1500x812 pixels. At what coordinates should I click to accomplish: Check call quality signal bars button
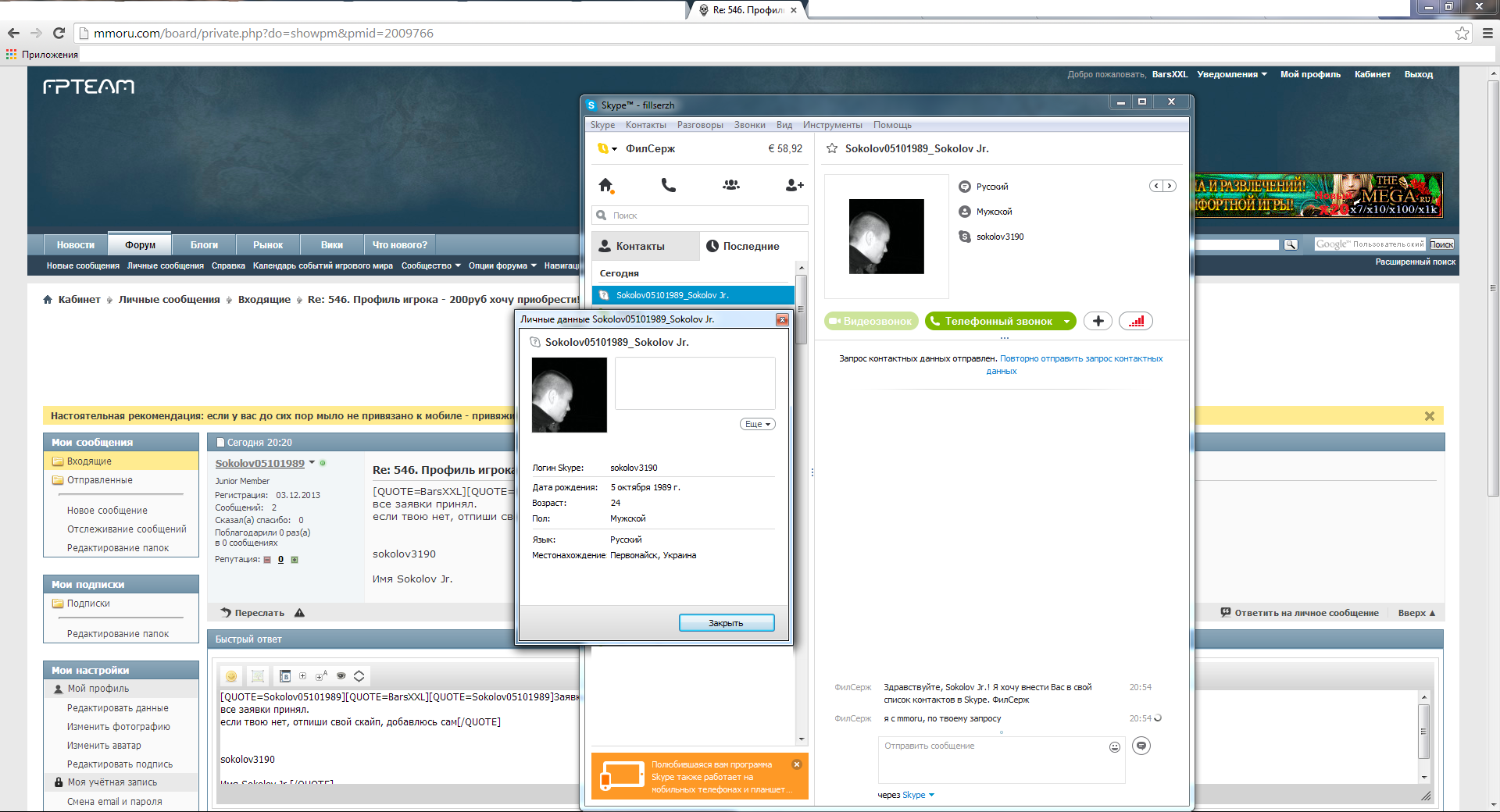[x=1136, y=321]
